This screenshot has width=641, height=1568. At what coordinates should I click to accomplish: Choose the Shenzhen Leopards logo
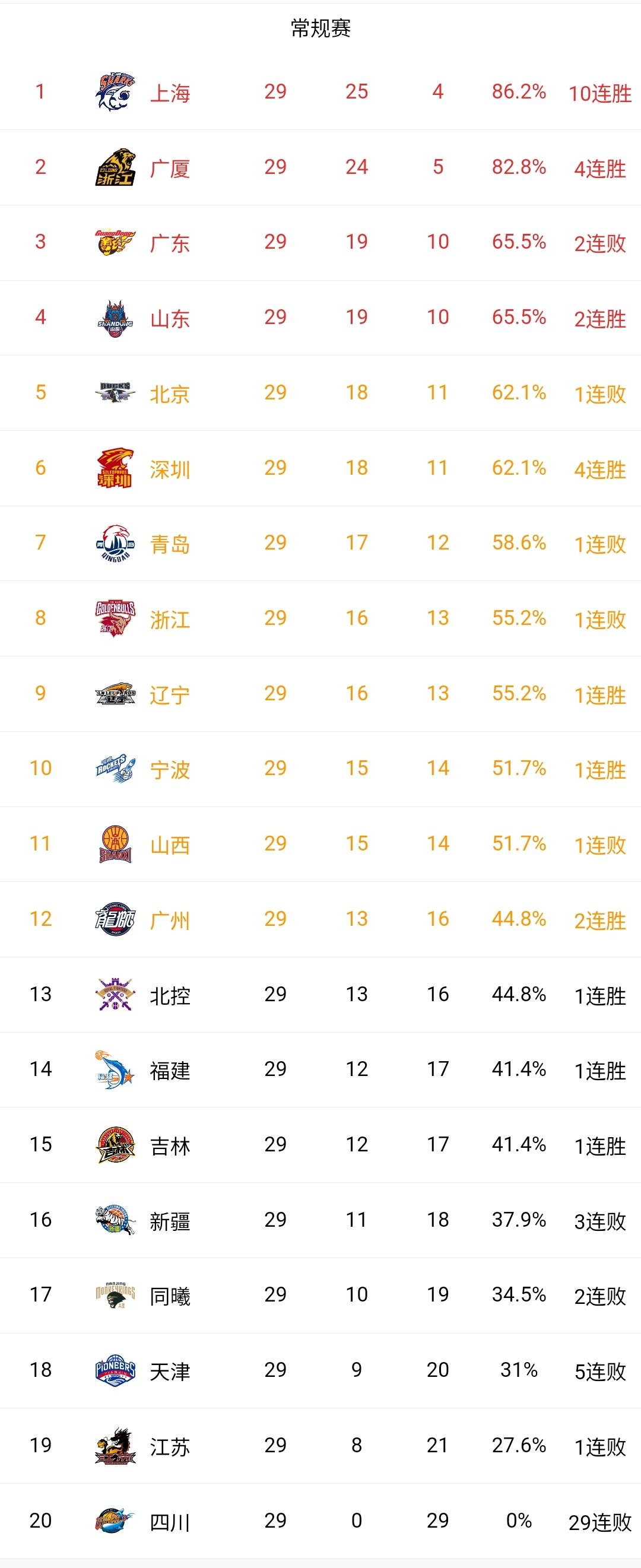pyautogui.click(x=115, y=468)
